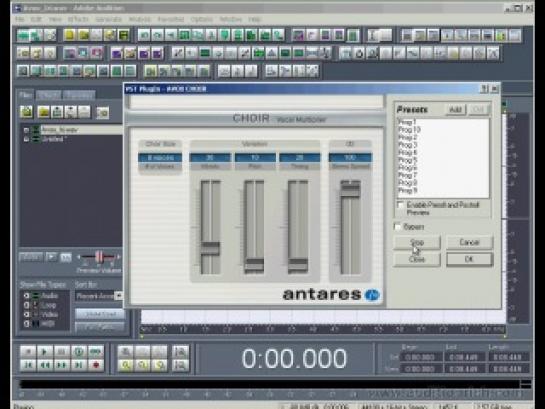The image size is (545, 409).
Task: Toggle the Files panel Loop preview button
Action: pyautogui.click(x=66, y=257)
